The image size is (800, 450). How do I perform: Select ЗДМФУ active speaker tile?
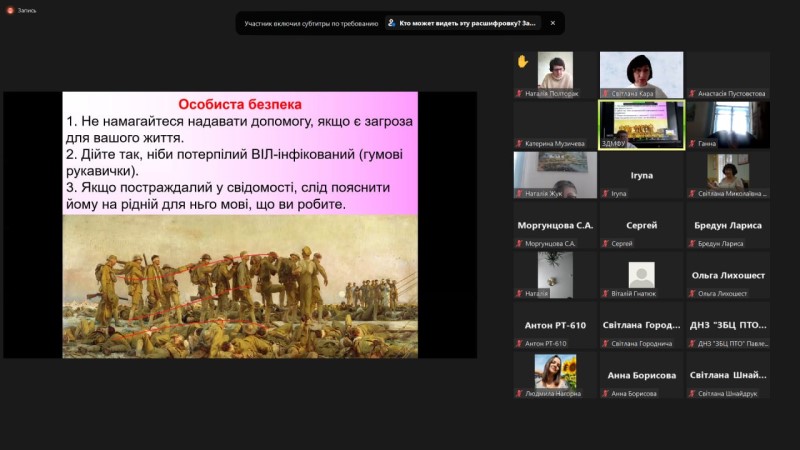click(641, 124)
